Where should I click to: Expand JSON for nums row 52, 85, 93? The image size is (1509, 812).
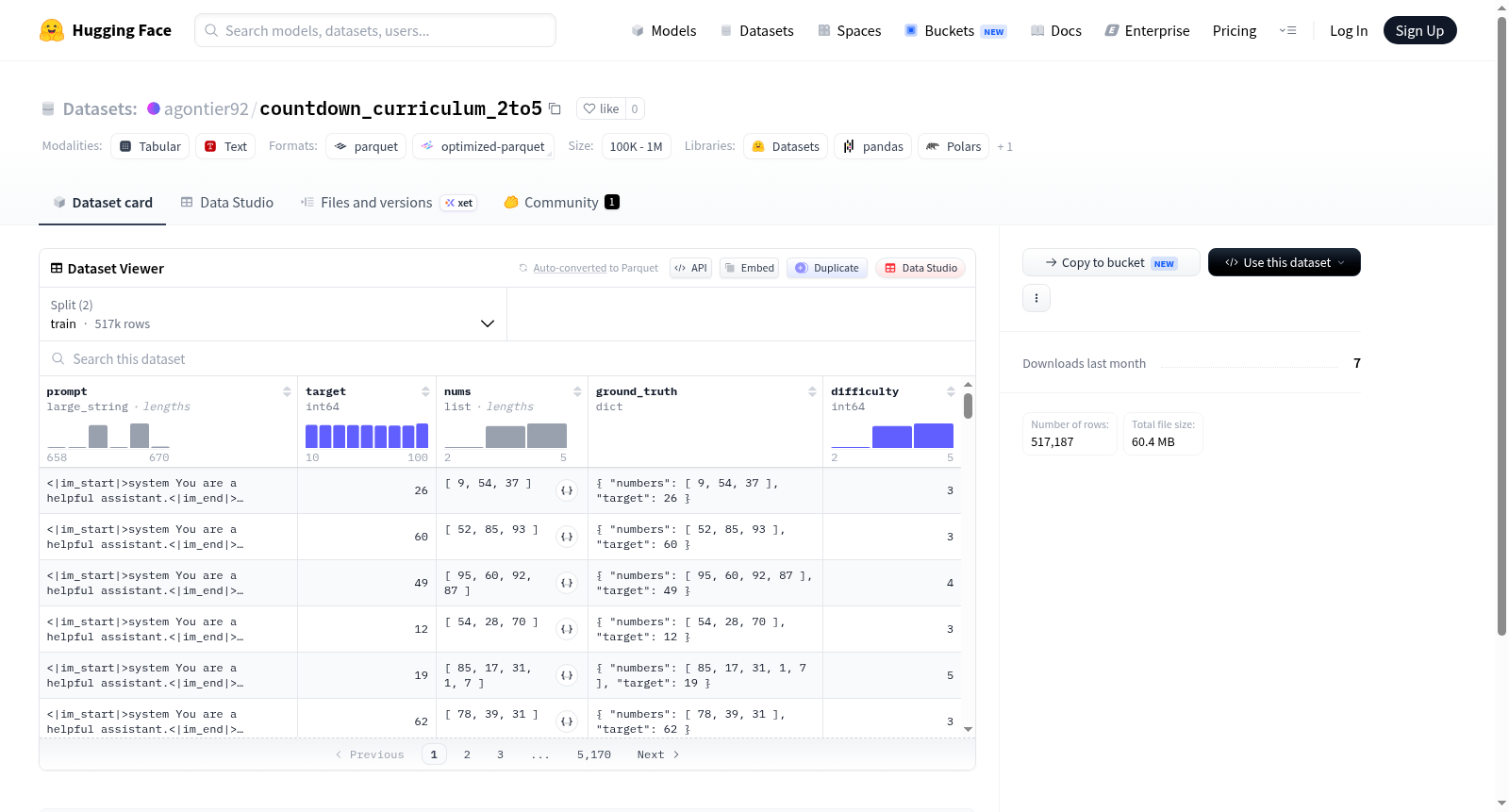click(567, 537)
